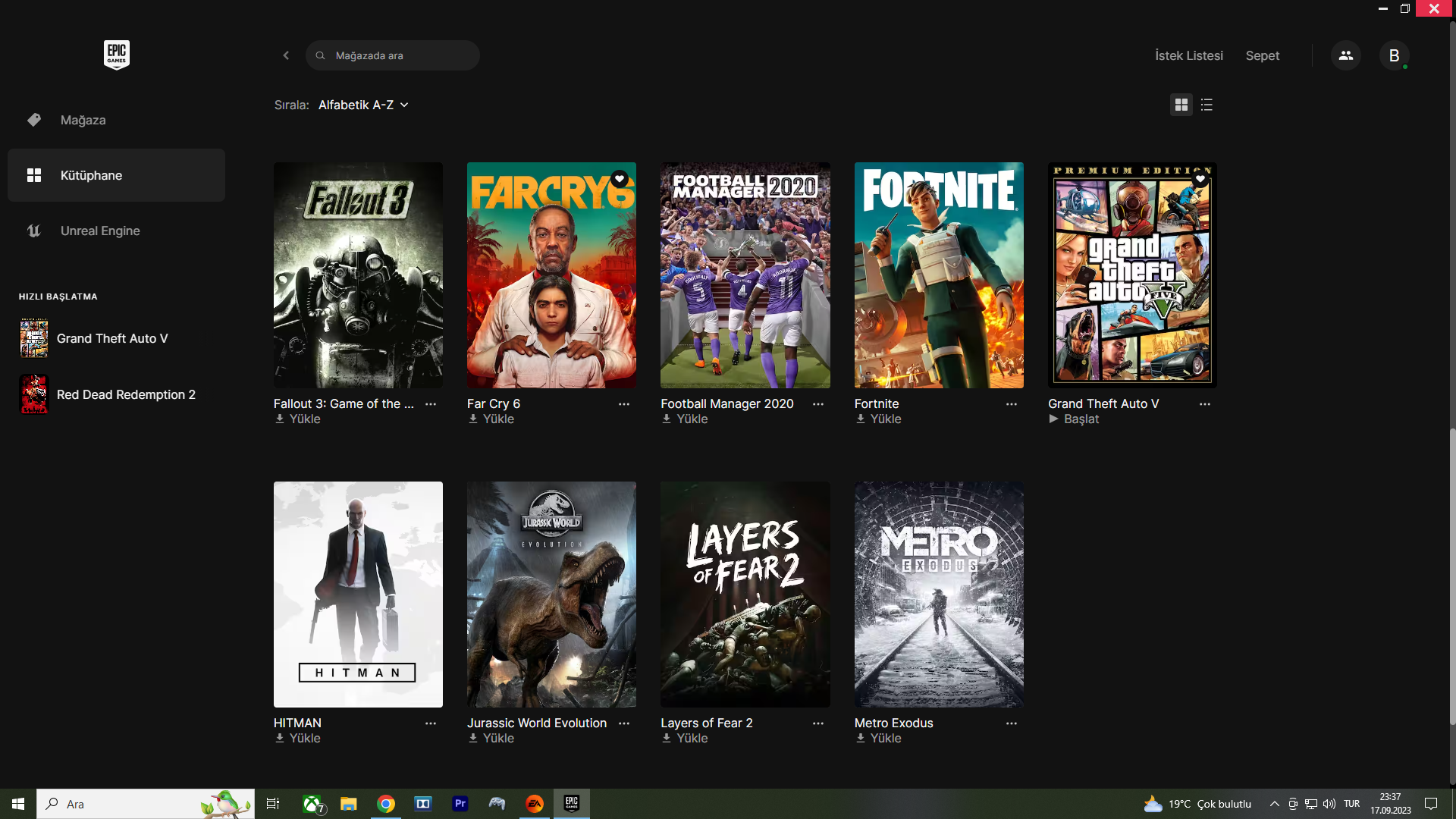Click the Epic Games taskbar icon
The width and height of the screenshot is (1456, 819).
coord(571,804)
